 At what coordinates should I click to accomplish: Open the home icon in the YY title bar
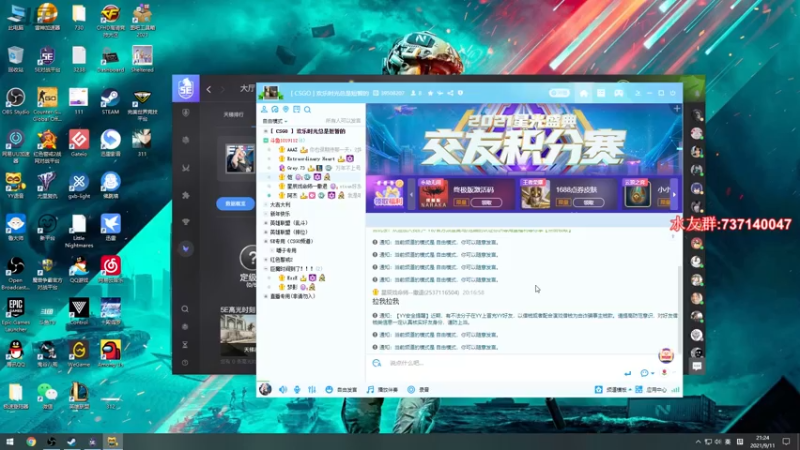584,93
